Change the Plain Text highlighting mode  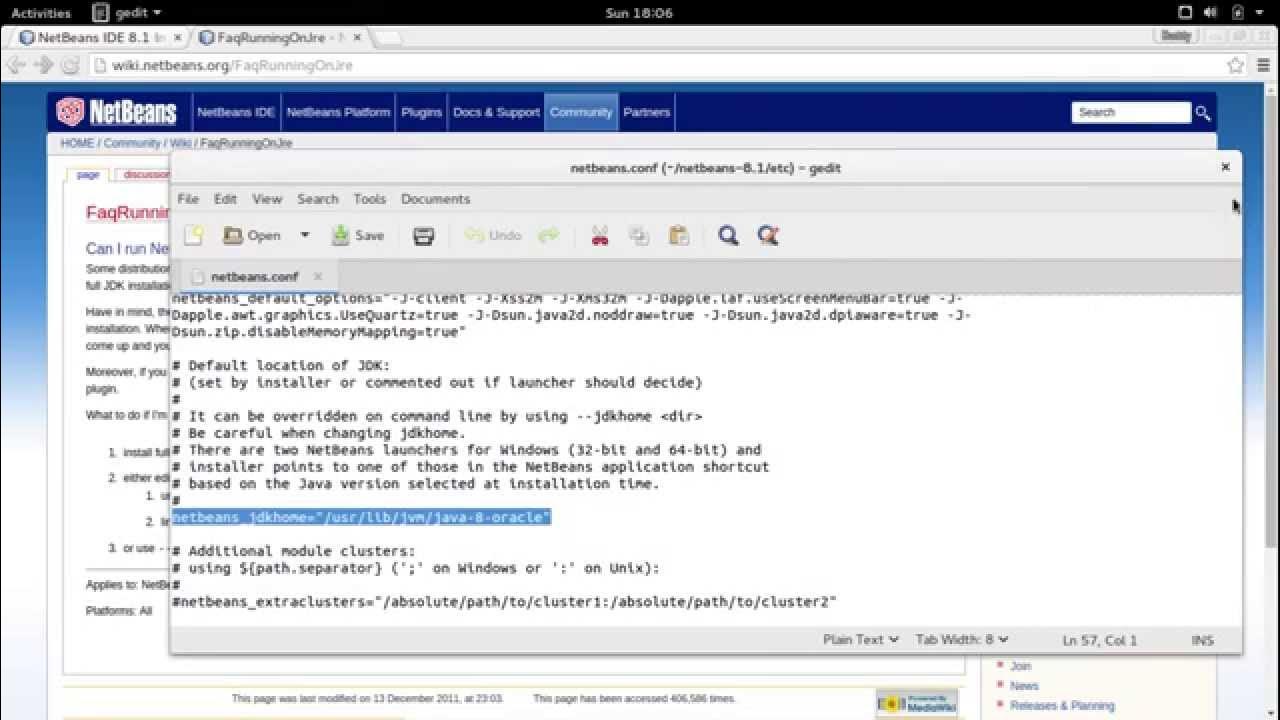[x=861, y=639]
